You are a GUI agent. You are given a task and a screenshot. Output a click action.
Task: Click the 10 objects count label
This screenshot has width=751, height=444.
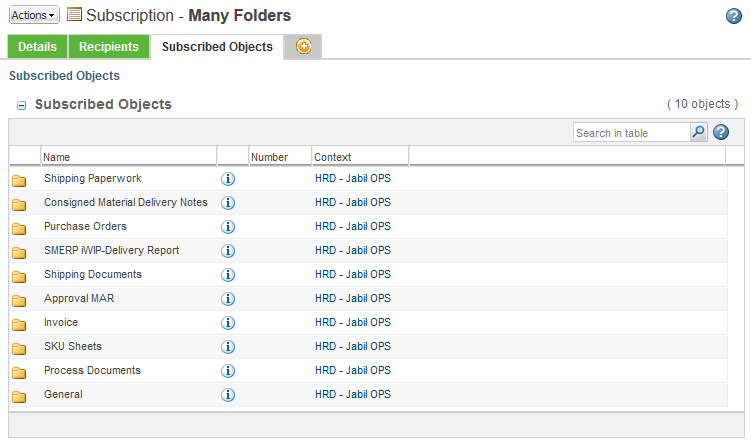point(702,104)
